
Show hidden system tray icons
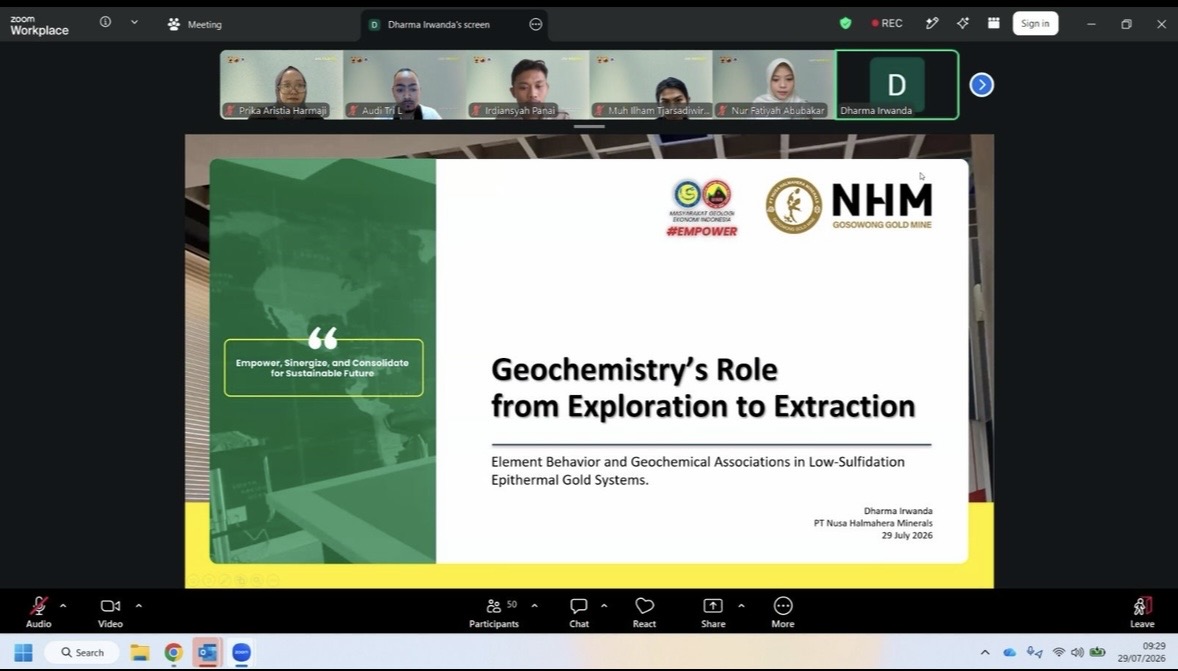click(x=985, y=652)
